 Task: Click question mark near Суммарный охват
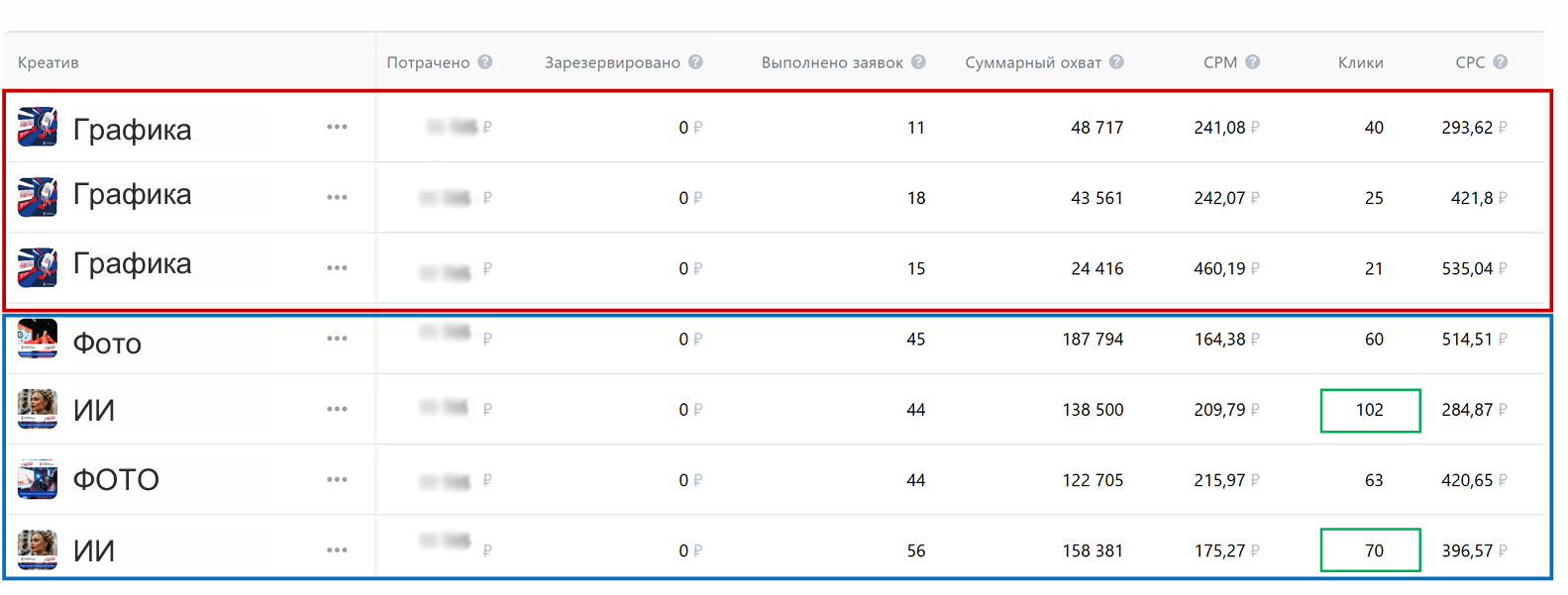[x=1116, y=61]
